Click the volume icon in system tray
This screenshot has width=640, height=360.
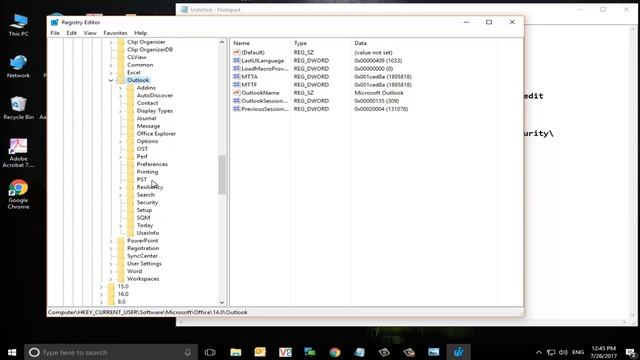coord(564,352)
